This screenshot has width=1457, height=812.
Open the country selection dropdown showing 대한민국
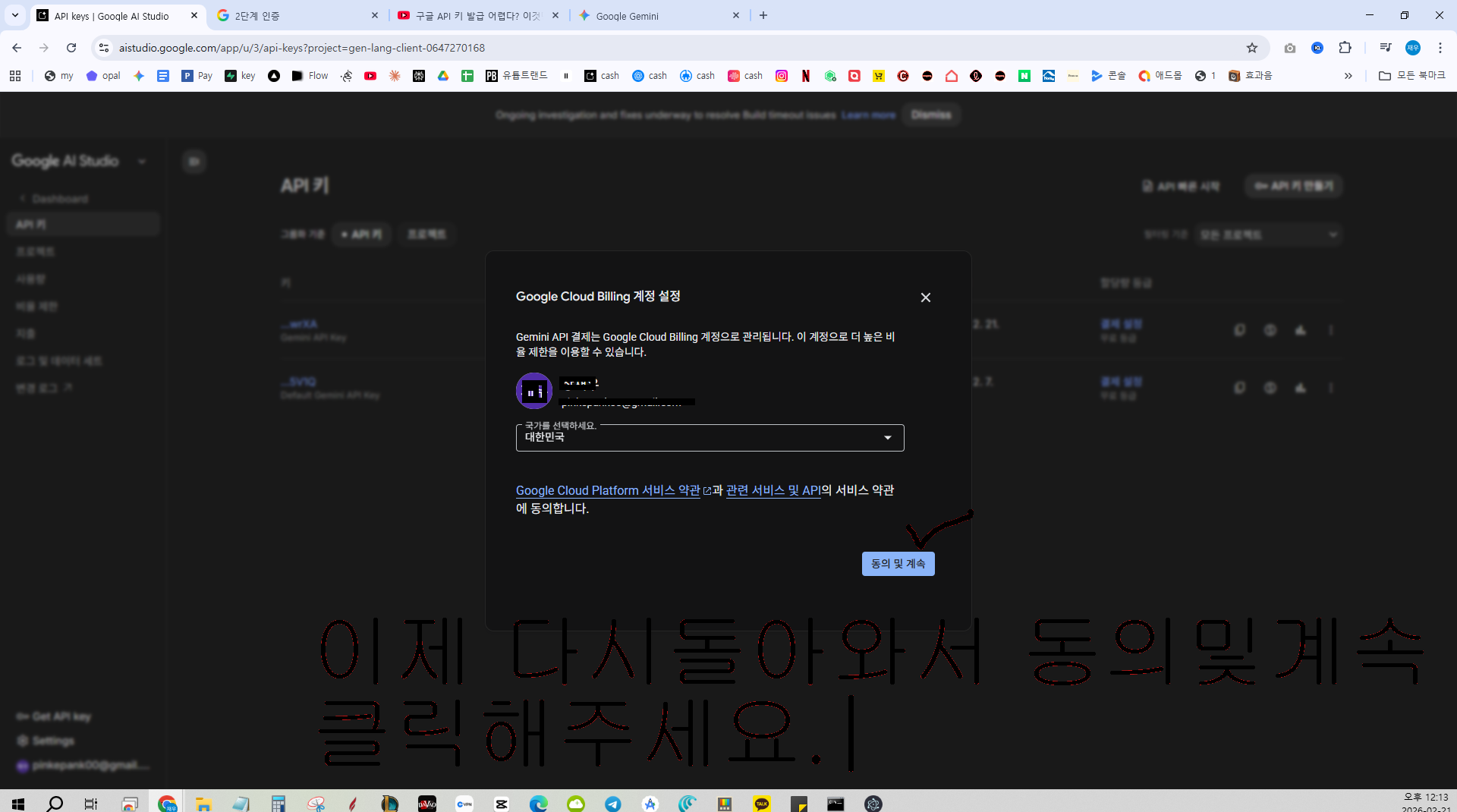pos(710,438)
